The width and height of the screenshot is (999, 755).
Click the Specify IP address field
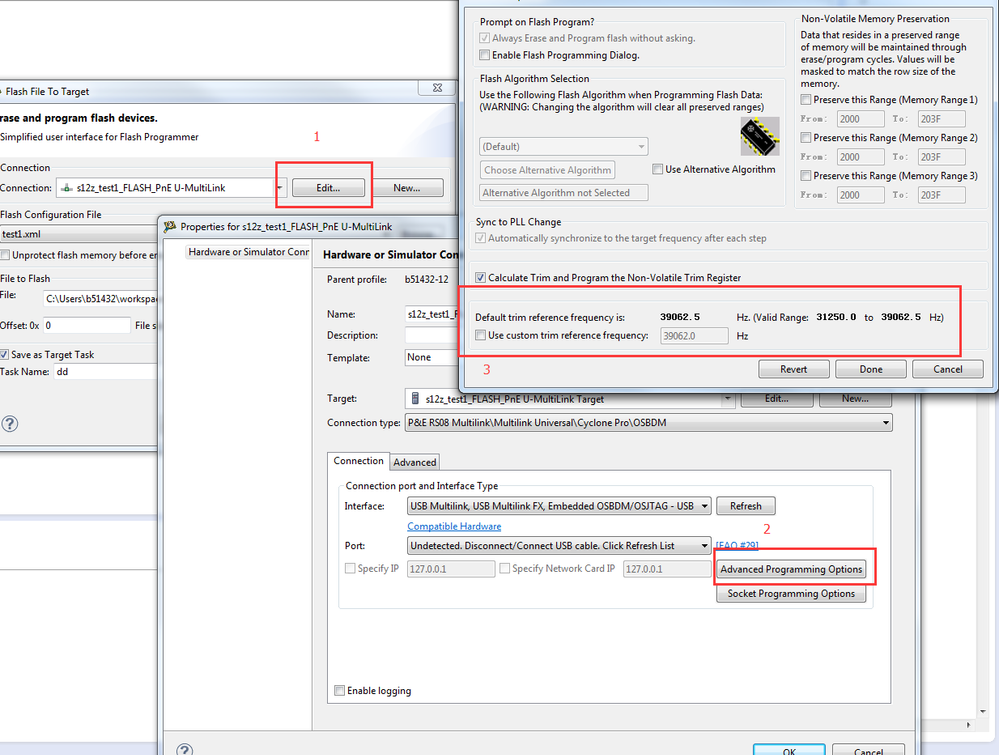[450, 569]
